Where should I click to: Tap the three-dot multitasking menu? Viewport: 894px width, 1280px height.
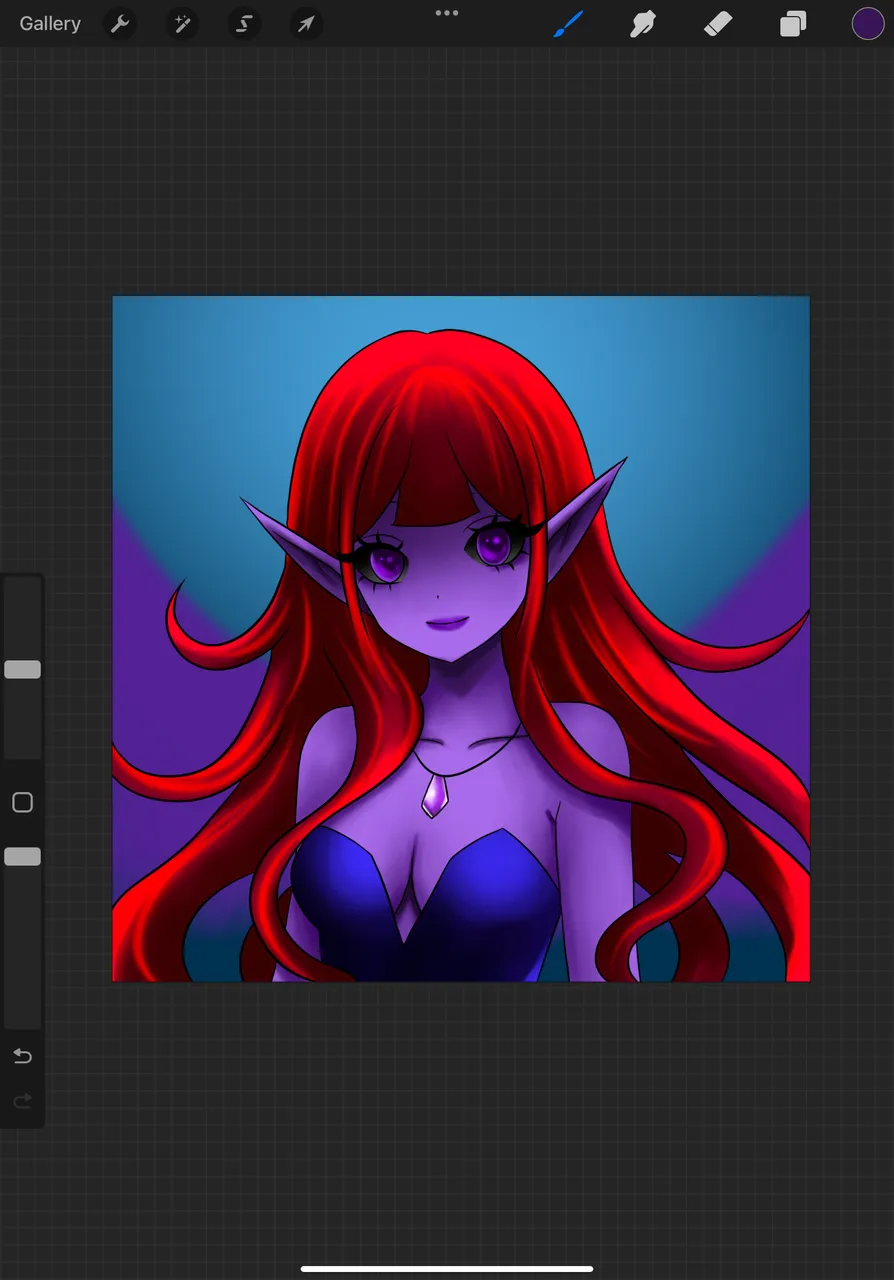[447, 13]
